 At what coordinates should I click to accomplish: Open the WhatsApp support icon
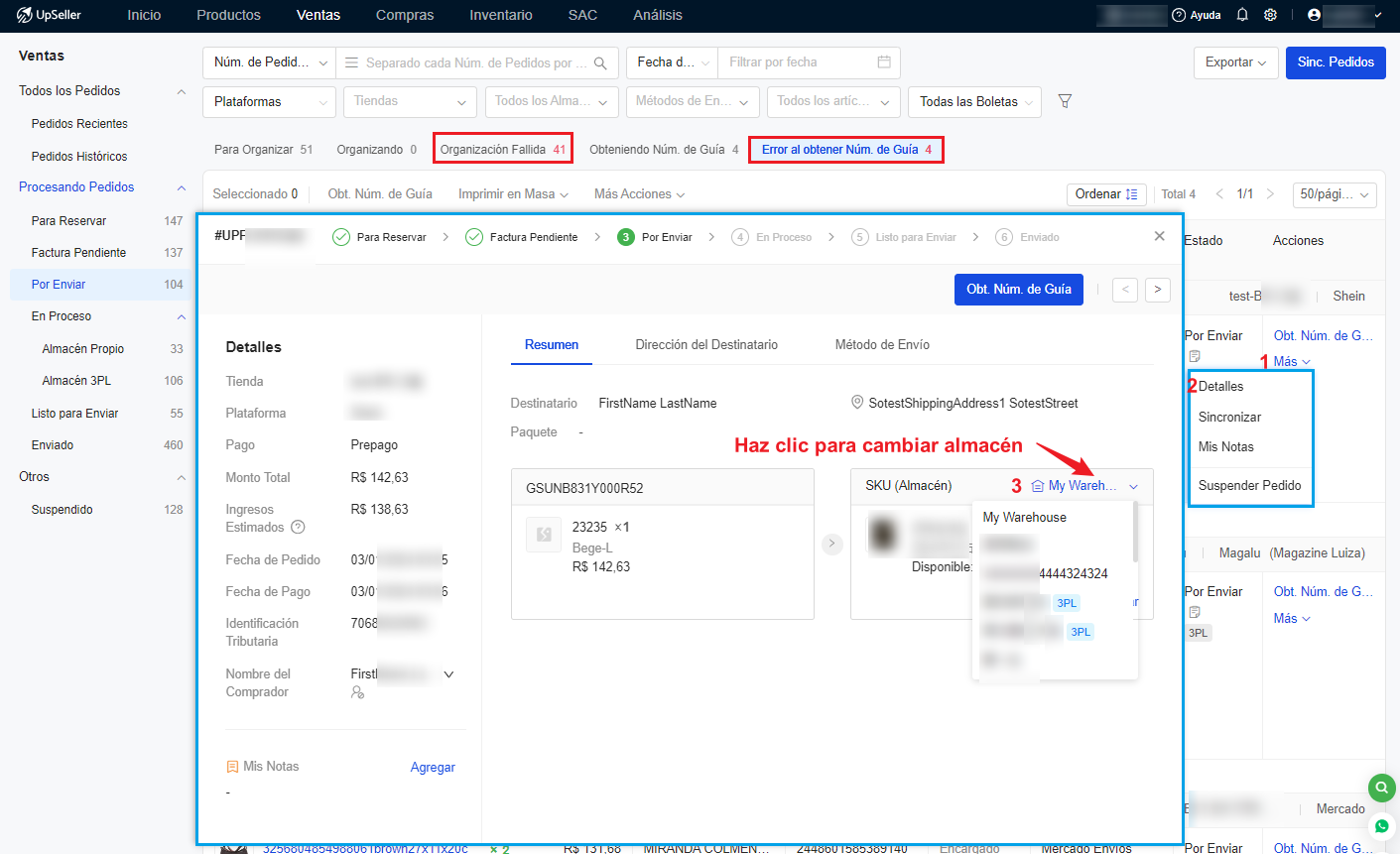coord(1382,825)
